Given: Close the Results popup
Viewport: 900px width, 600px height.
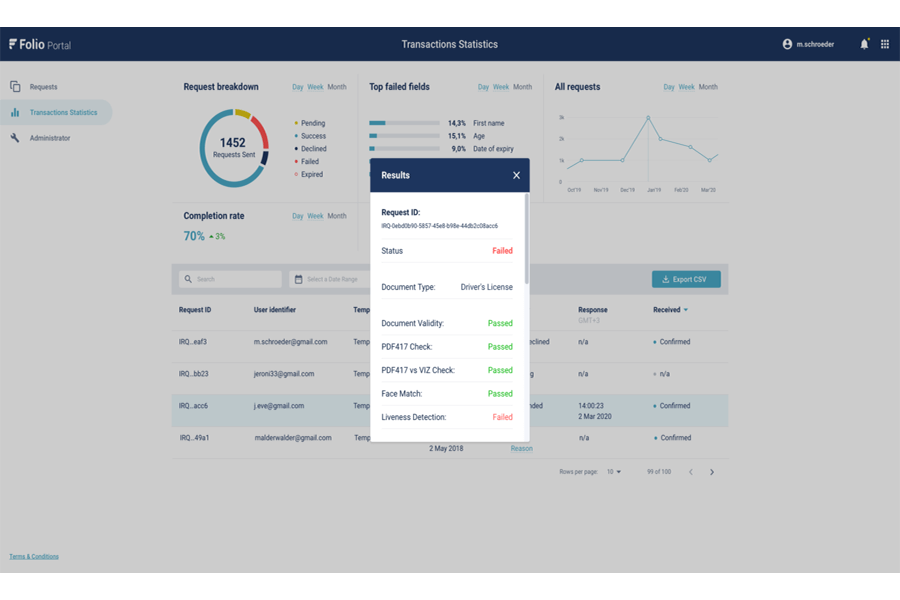Looking at the screenshot, I should point(517,175).
